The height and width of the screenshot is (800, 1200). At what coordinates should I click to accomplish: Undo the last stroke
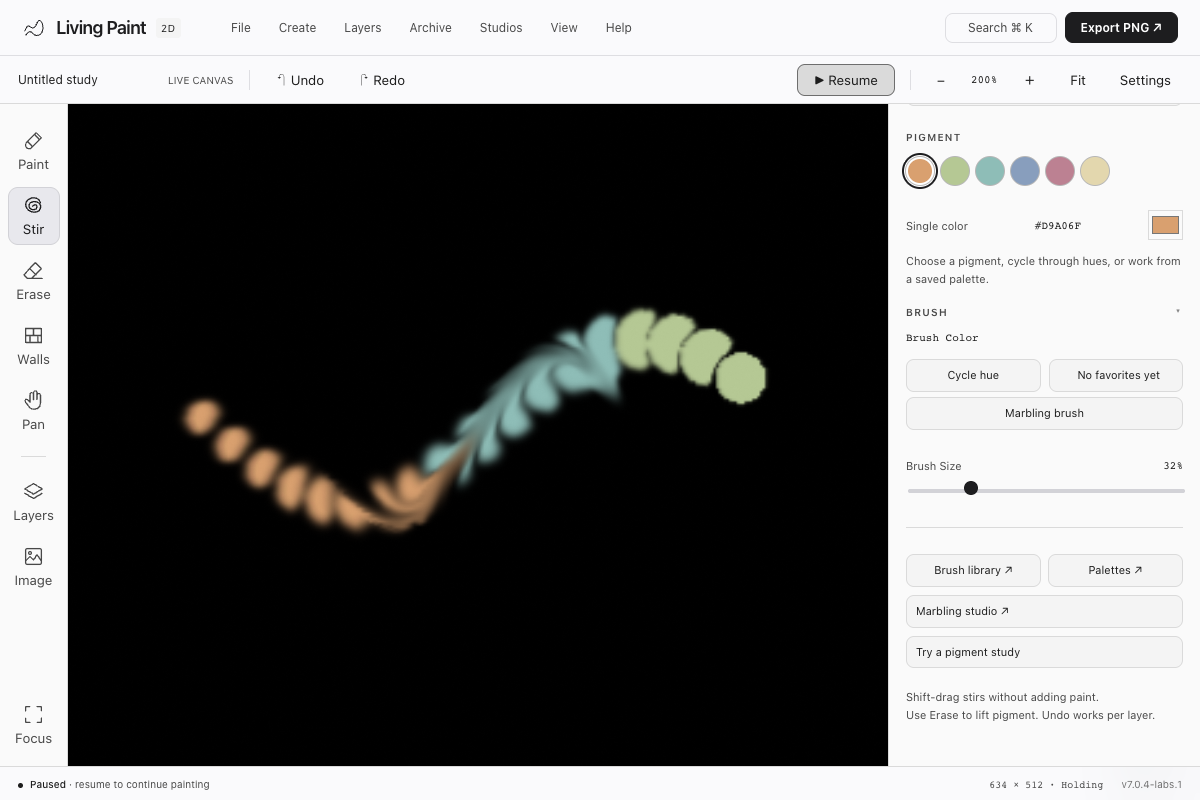(300, 80)
